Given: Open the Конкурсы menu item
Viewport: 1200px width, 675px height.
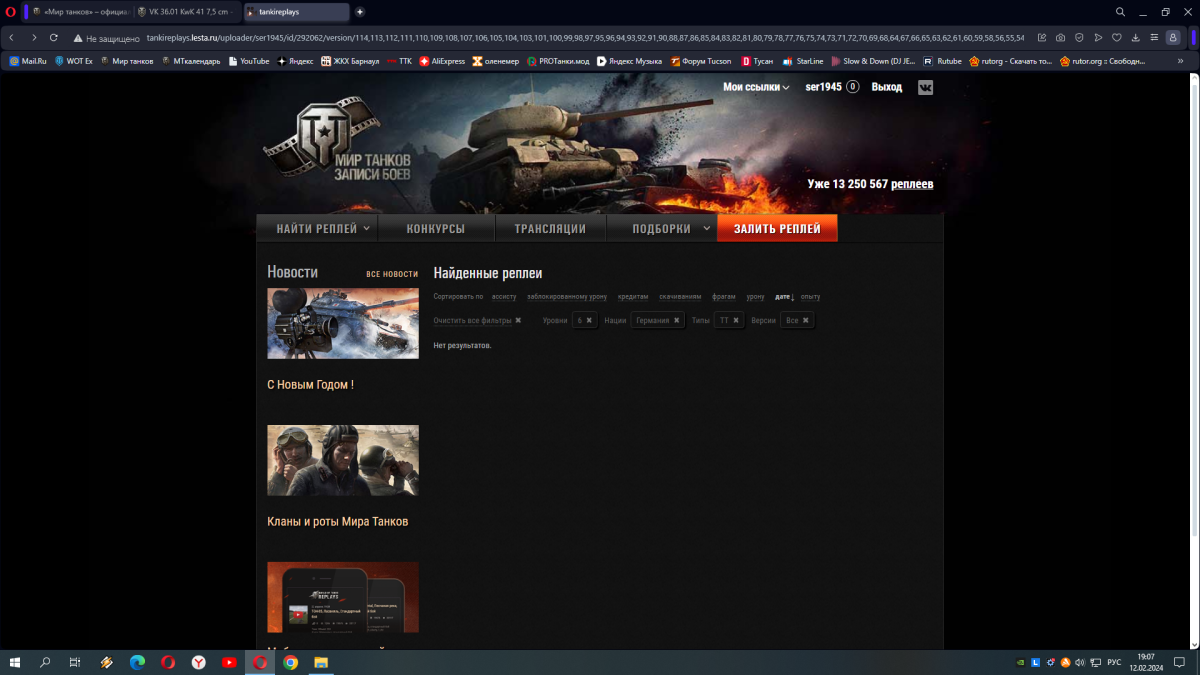Looking at the screenshot, I should pyautogui.click(x=436, y=229).
